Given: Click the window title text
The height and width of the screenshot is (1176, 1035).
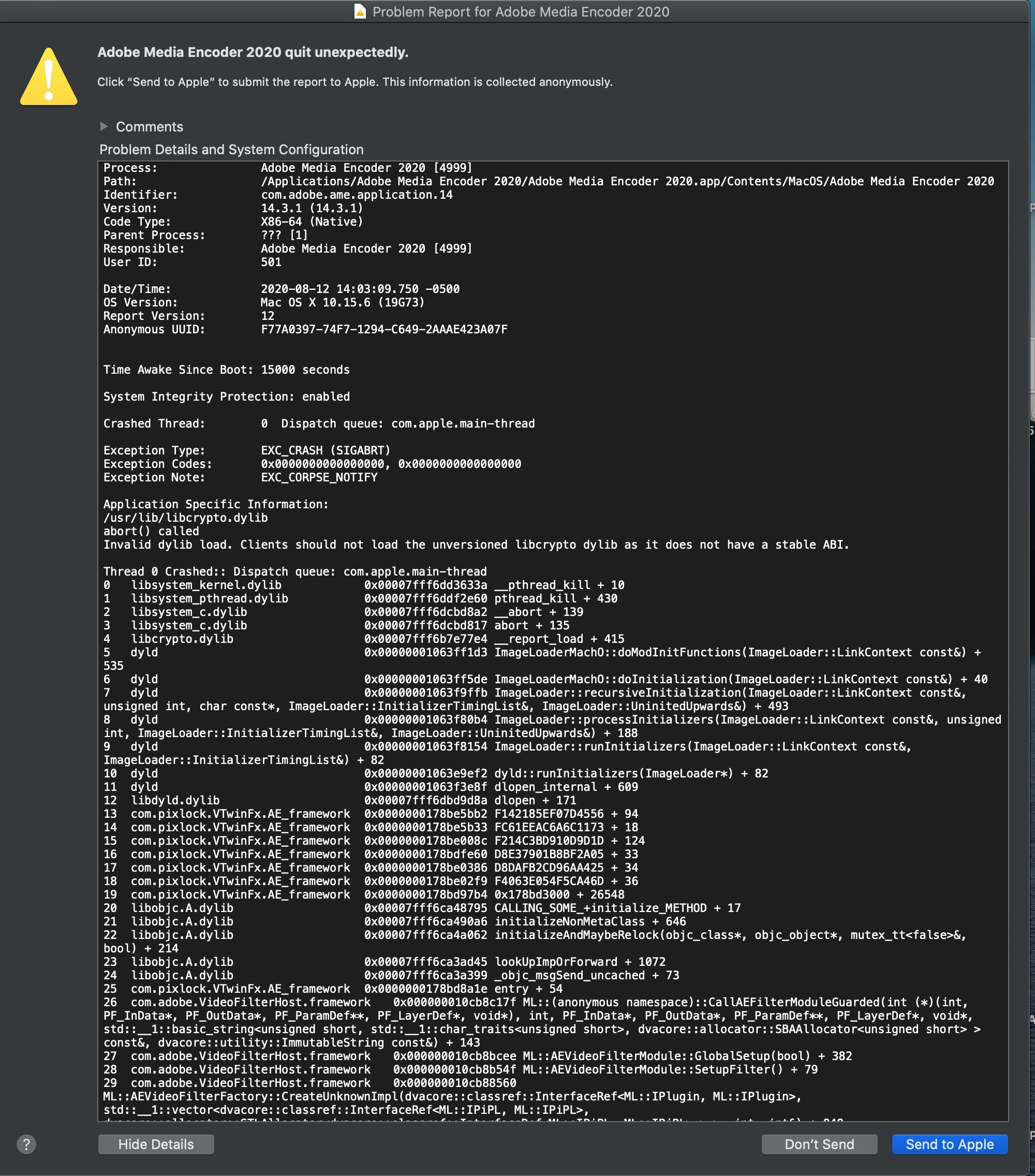Looking at the screenshot, I should point(521,11).
